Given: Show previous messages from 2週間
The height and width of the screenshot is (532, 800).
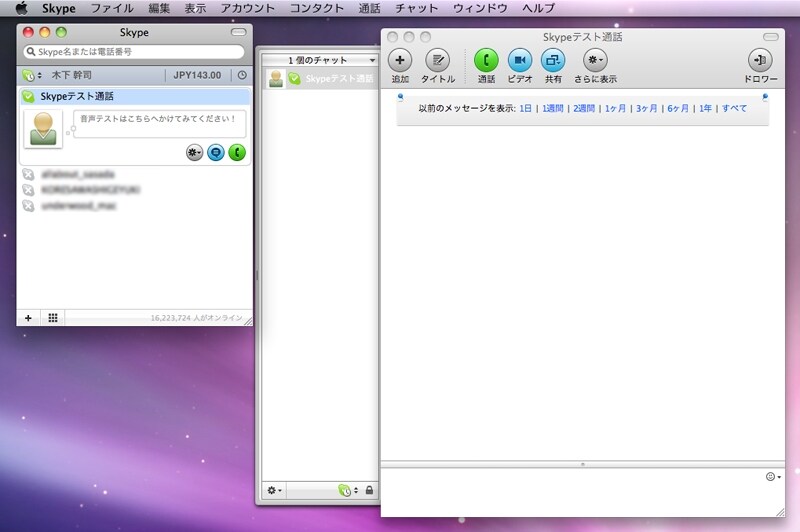Looking at the screenshot, I should (584, 108).
